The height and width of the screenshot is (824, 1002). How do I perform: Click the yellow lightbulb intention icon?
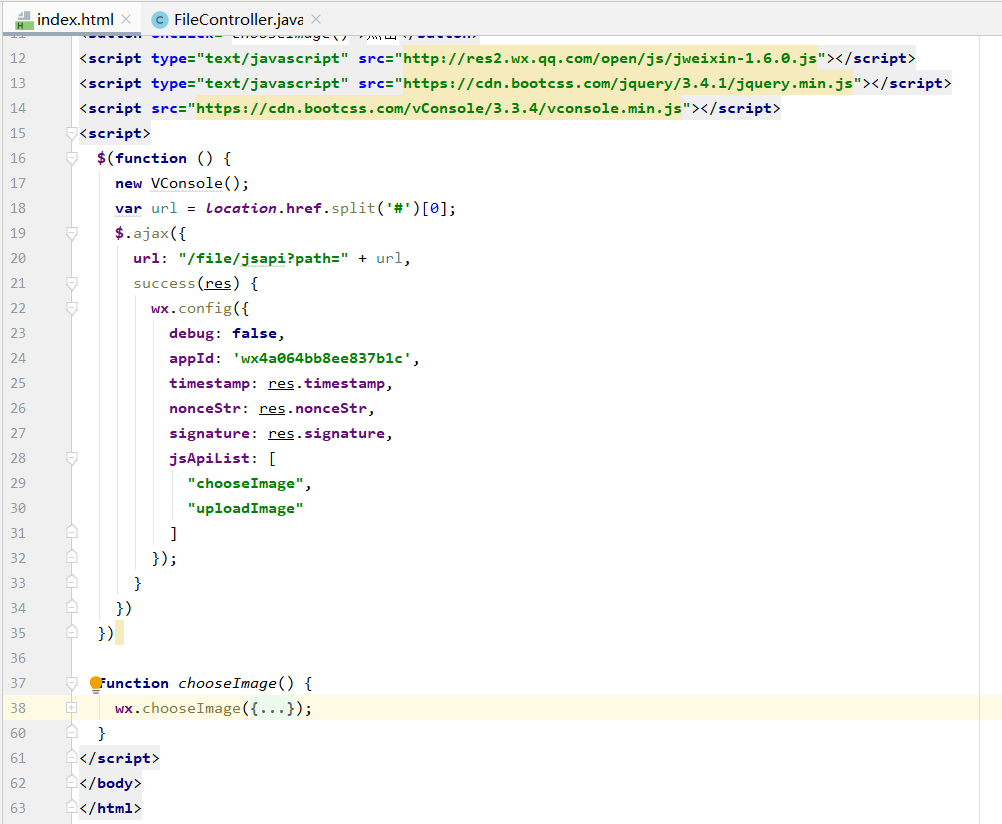coord(96,684)
